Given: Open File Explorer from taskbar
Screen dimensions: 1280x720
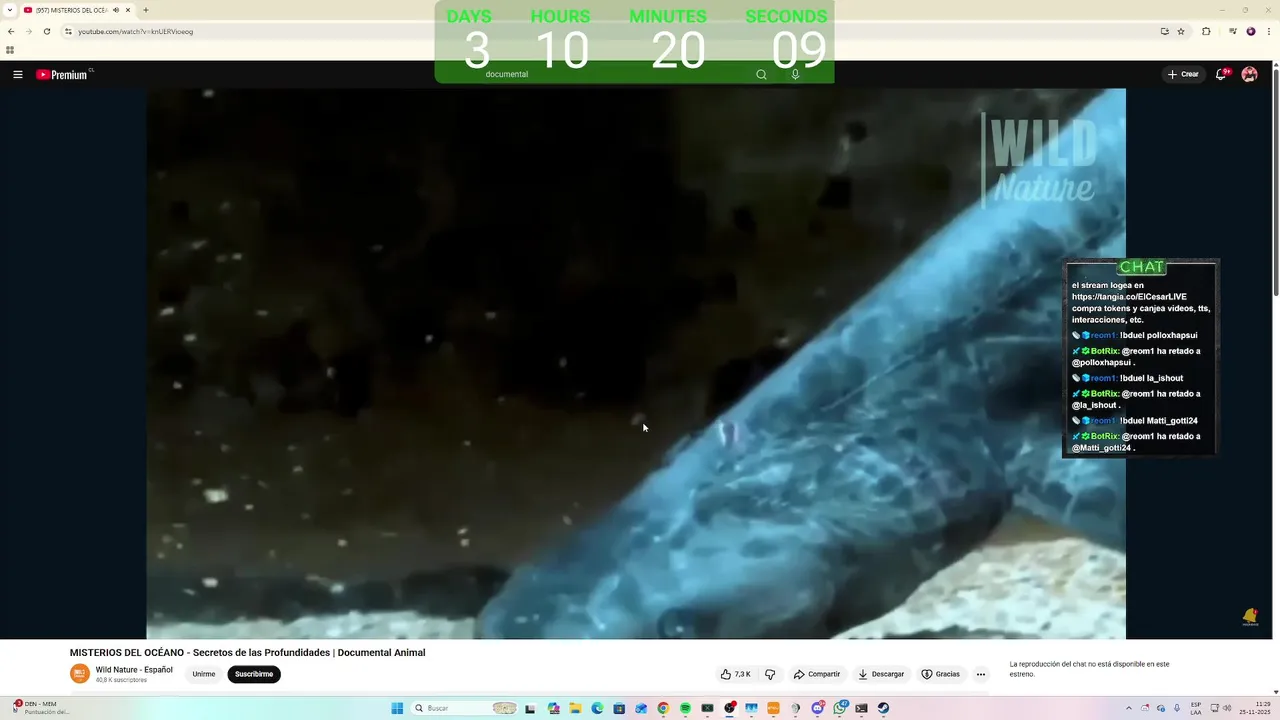Looking at the screenshot, I should 575,708.
